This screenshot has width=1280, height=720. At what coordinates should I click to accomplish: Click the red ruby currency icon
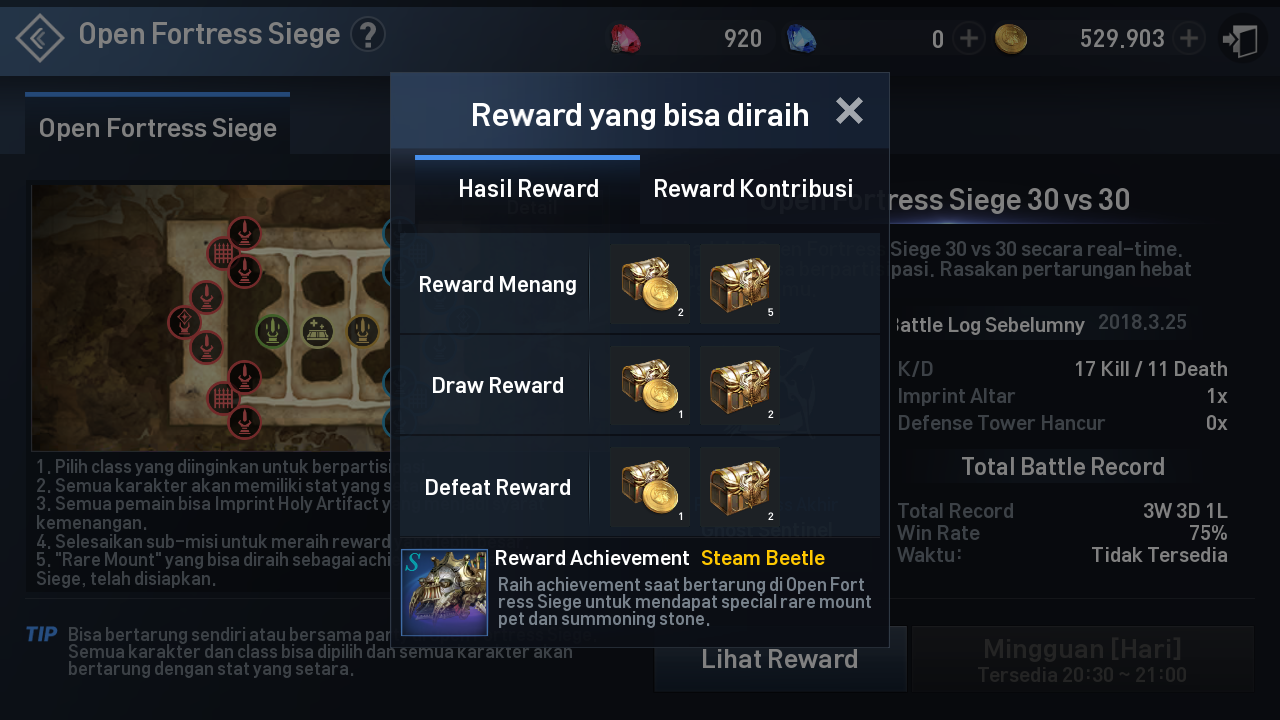625,39
